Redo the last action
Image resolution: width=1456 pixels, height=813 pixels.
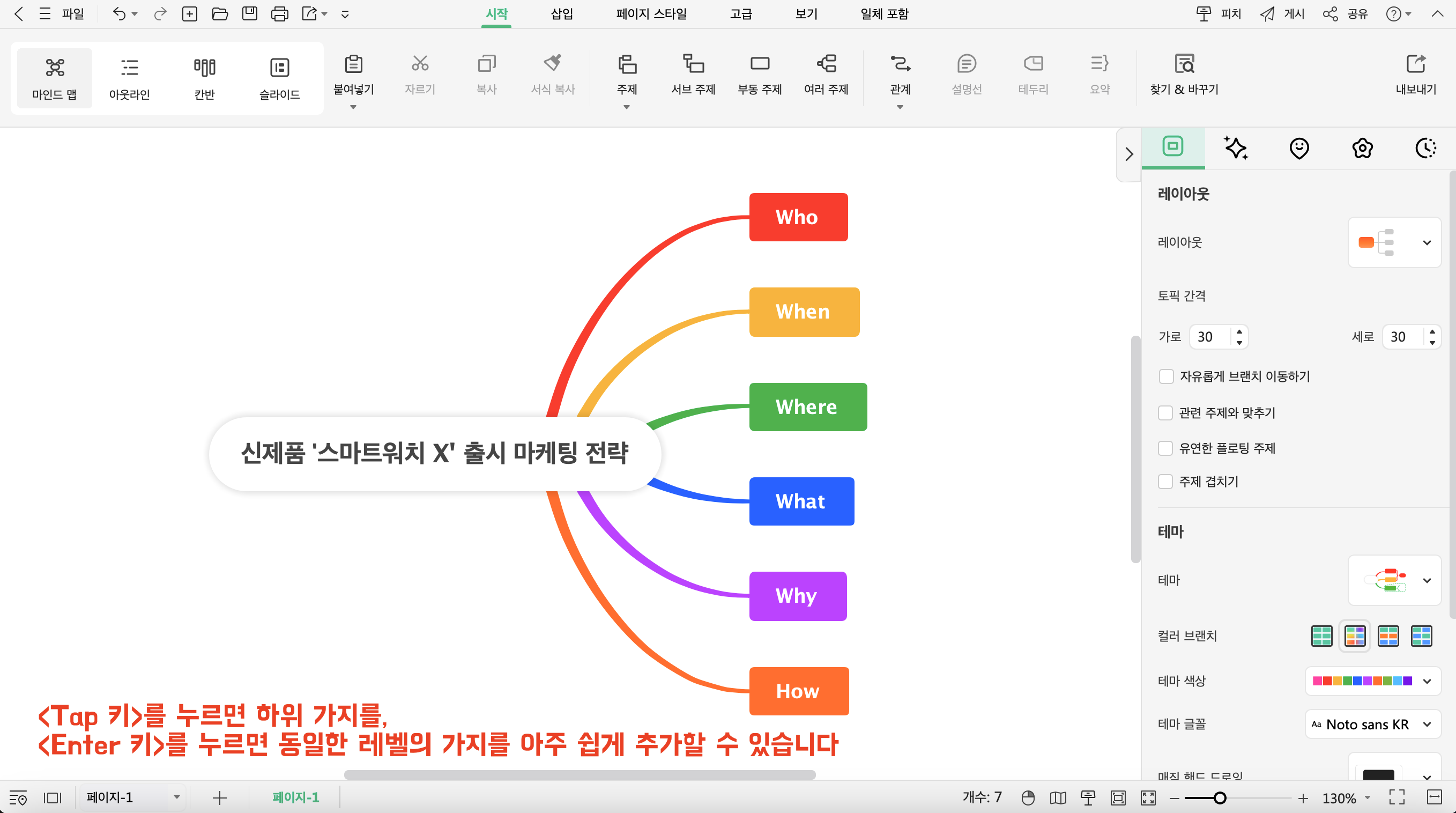[160, 13]
